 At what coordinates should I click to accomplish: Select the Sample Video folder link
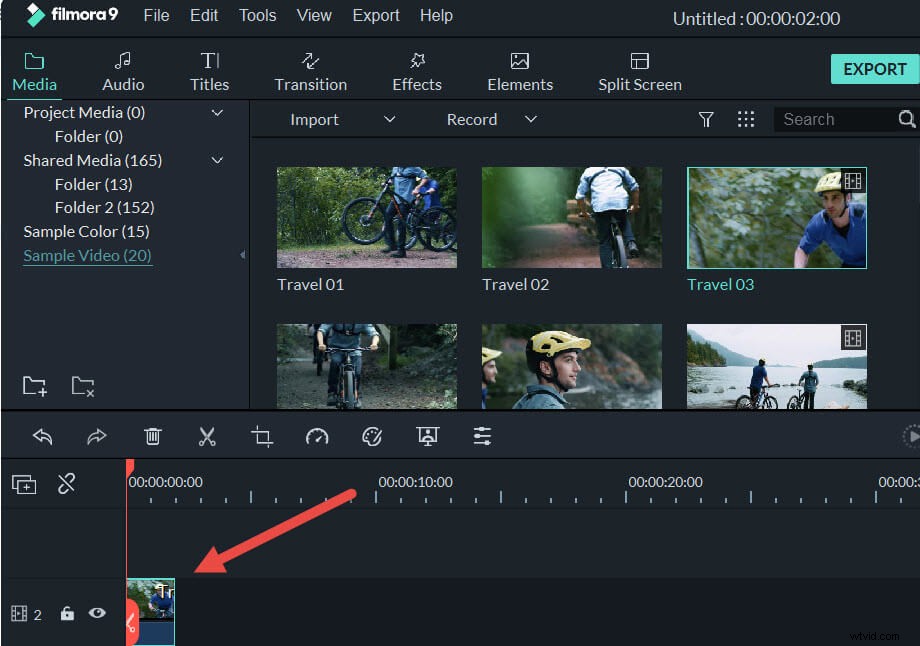[x=87, y=255]
